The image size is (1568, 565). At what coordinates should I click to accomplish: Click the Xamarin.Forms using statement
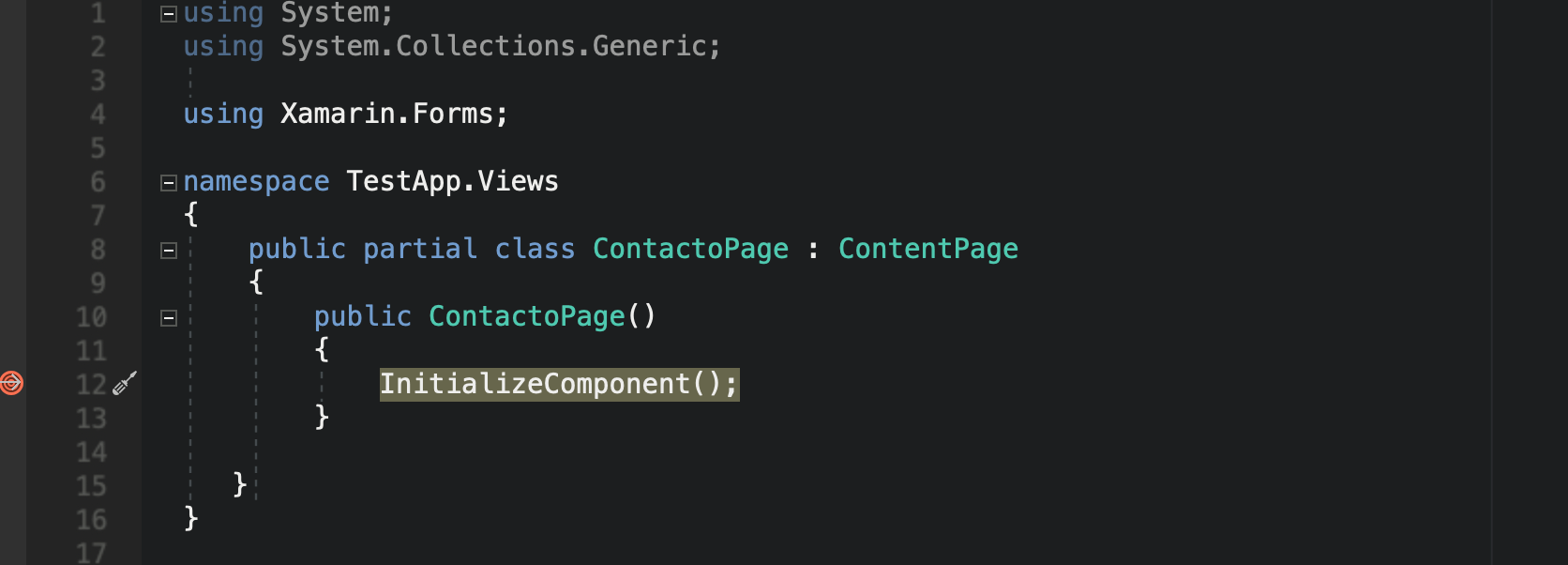346,114
